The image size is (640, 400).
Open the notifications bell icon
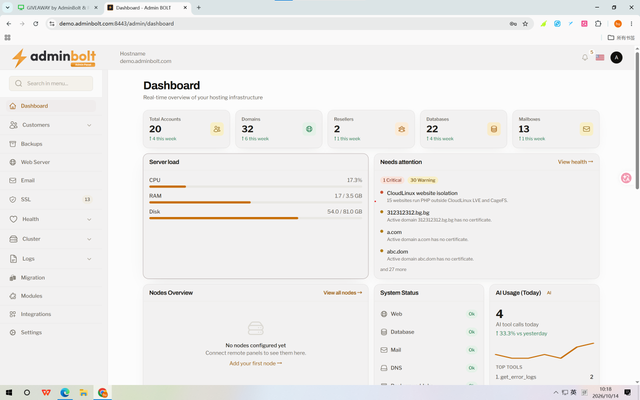tap(584, 58)
